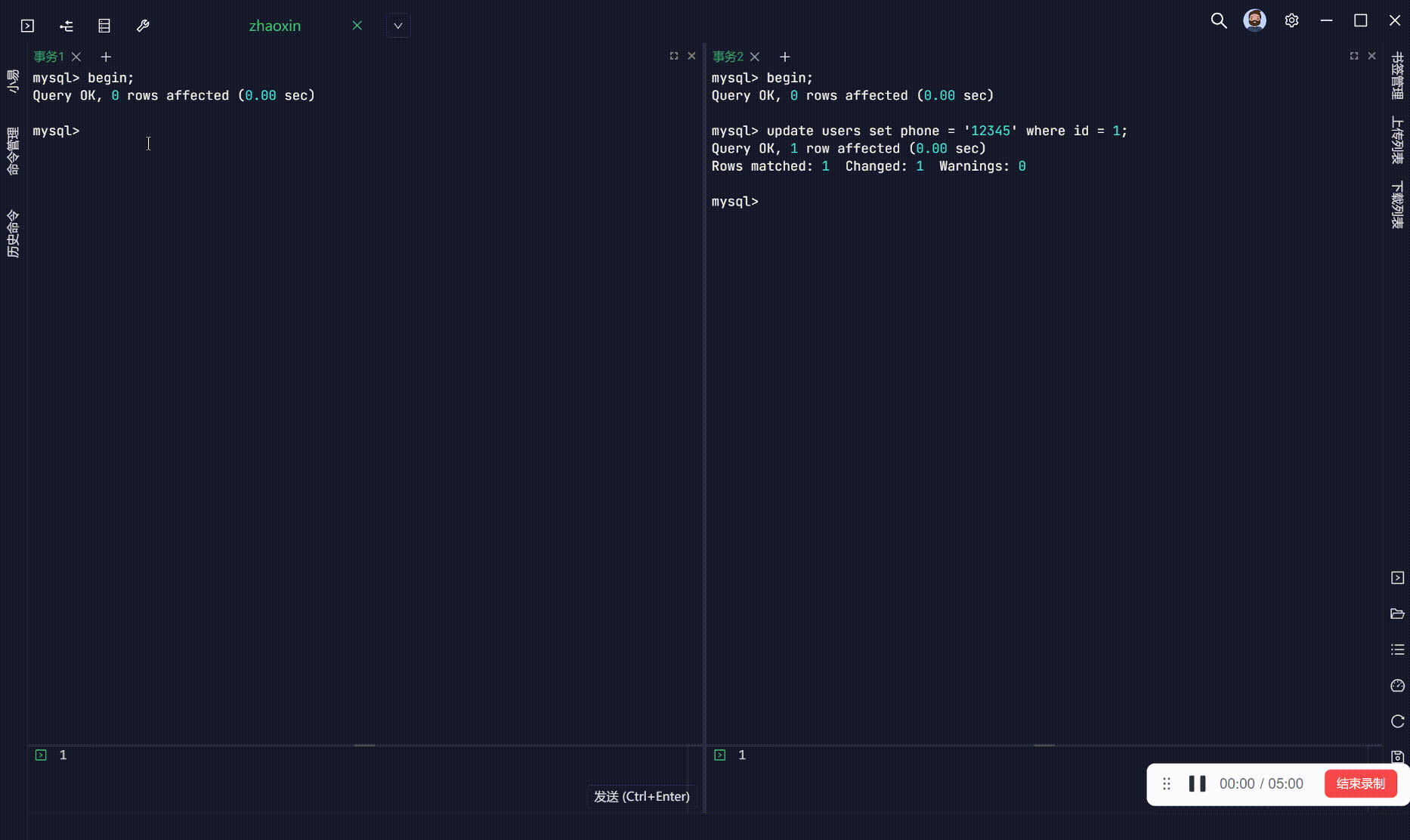Add a new tab next to 事务2
The height and width of the screenshot is (840, 1410).
point(785,57)
